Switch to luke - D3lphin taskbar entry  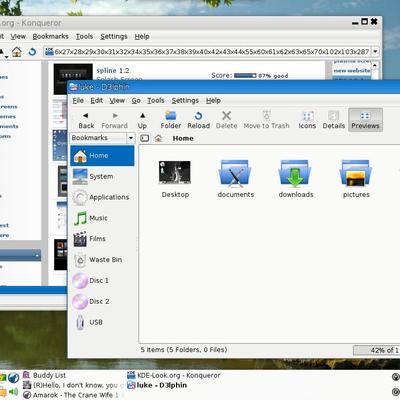(157, 385)
